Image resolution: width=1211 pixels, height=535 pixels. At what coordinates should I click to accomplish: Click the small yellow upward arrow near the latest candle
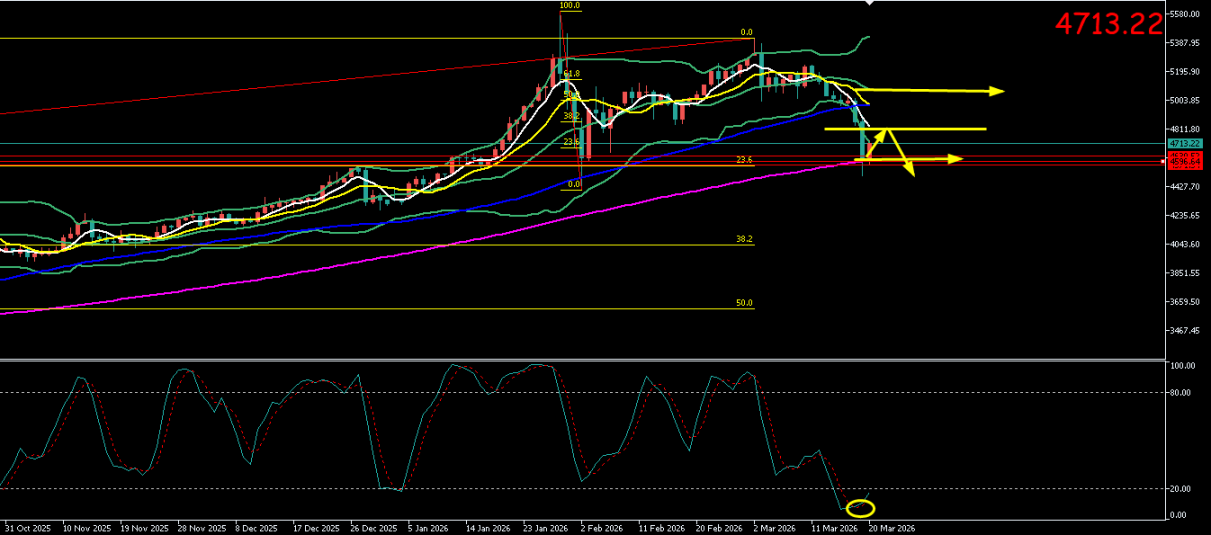coord(876,142)
